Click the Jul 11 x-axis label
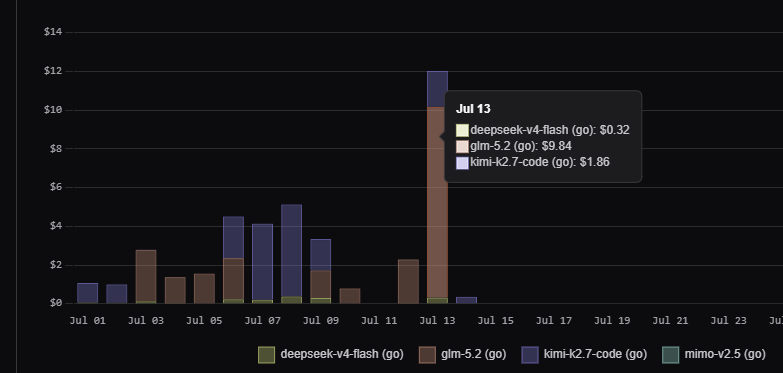 tap(379, 321)
